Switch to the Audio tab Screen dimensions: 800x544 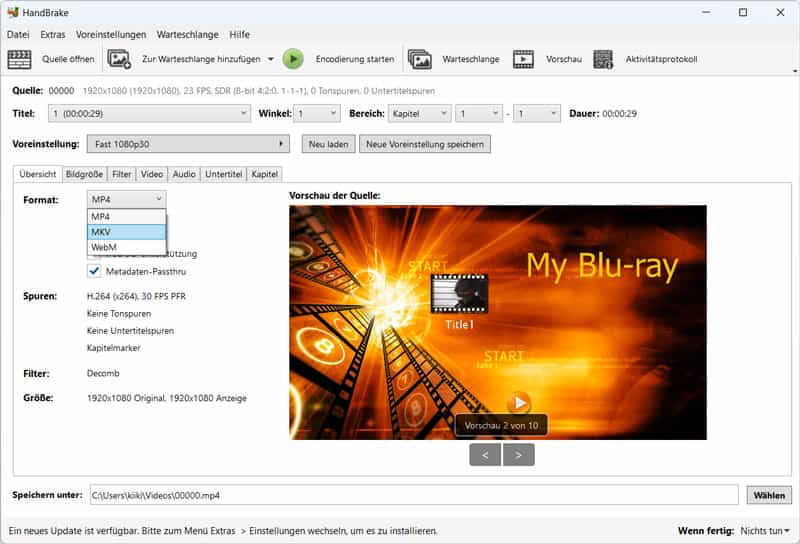click(184, 174)
